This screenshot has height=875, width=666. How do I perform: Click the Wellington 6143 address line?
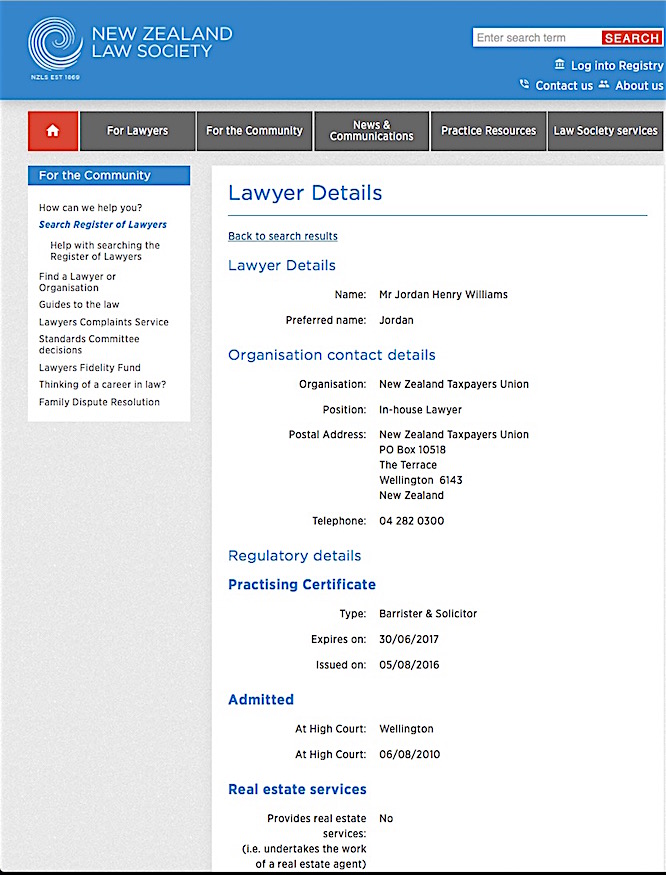(x=420, y=480)
